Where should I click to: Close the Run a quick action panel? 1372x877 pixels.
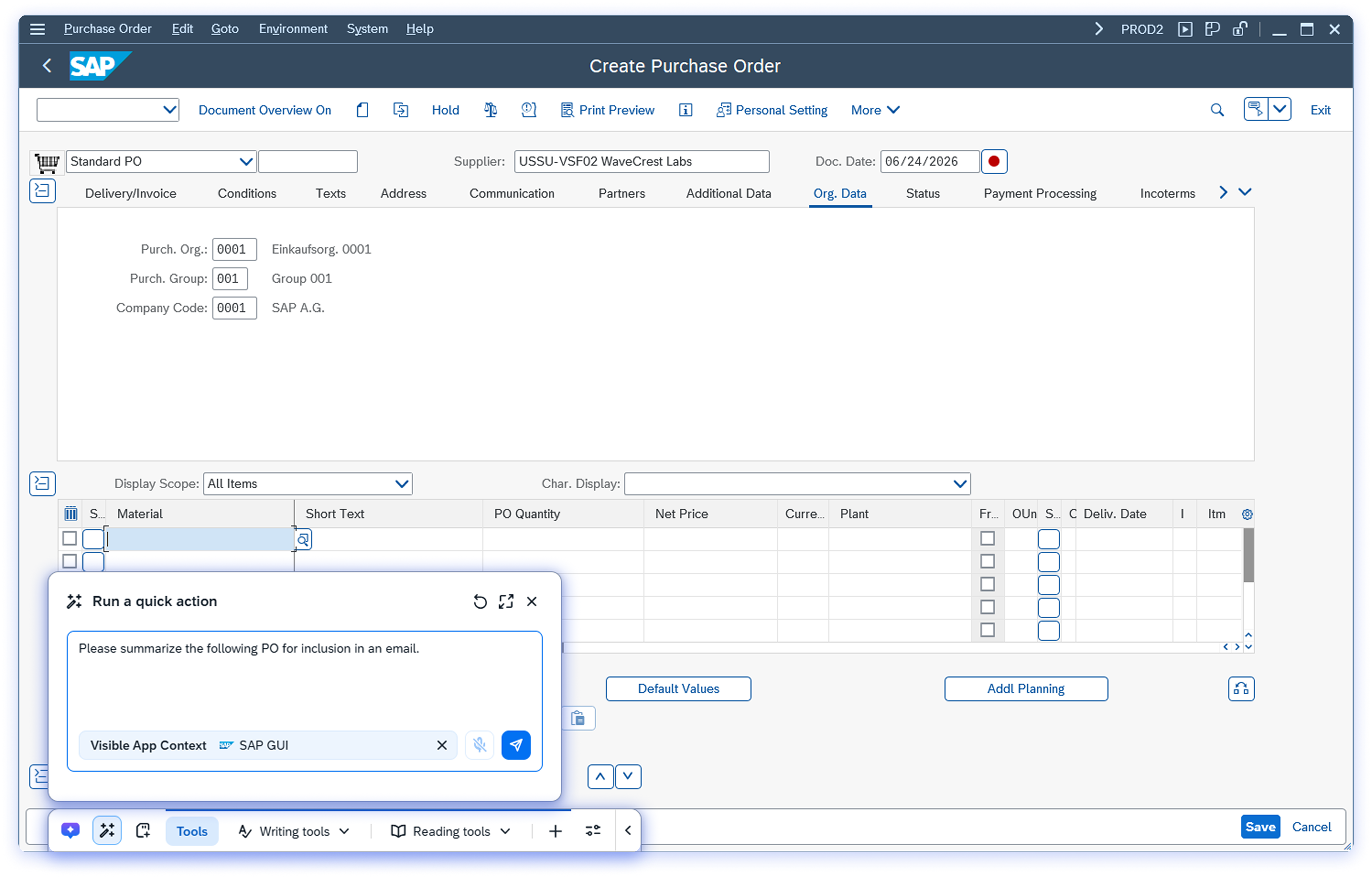pos(532,601)
